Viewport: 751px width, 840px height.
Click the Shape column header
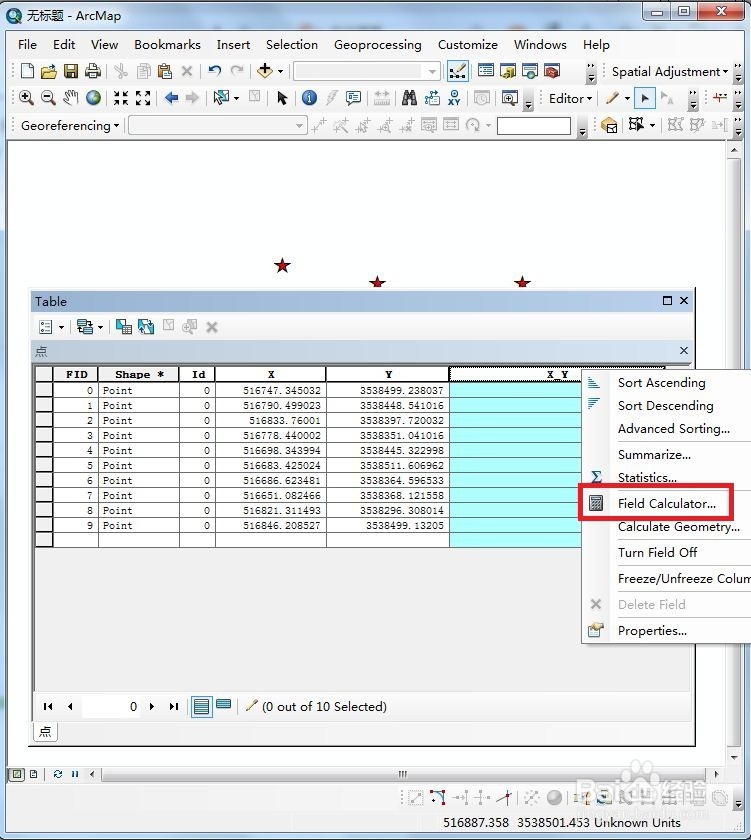139,374
